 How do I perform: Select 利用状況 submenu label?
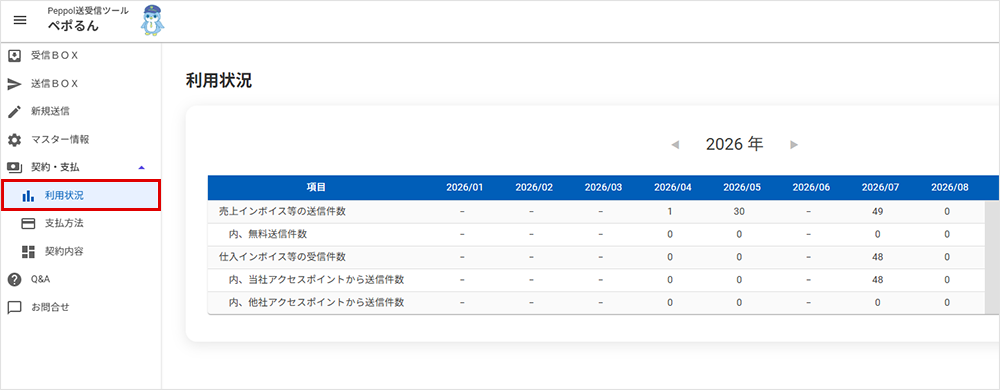point(64,195)
